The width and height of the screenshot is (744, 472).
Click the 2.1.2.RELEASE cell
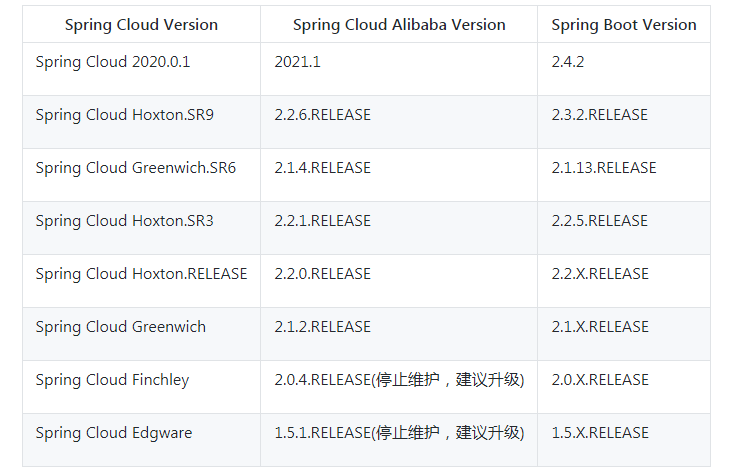(x=399, y=334)
